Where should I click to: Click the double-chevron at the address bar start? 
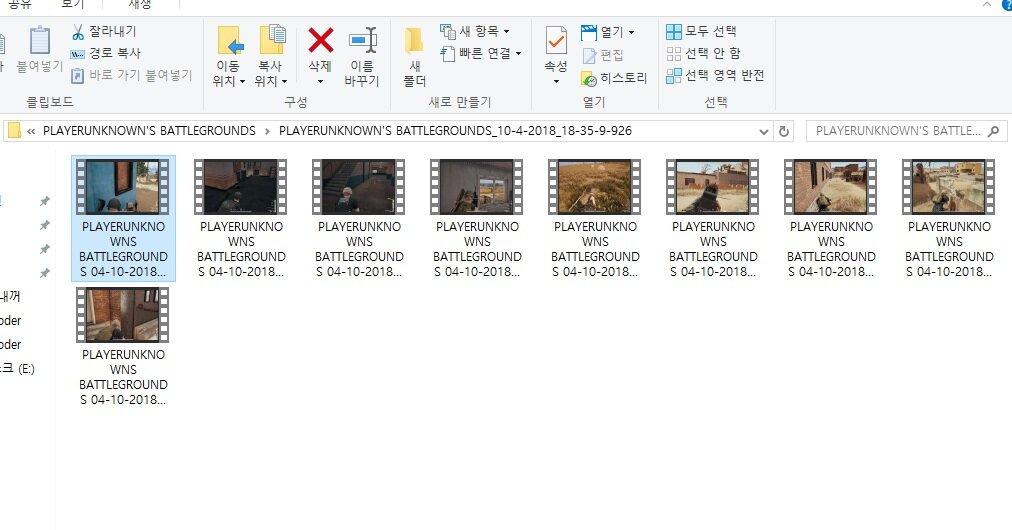coord(31,132)
